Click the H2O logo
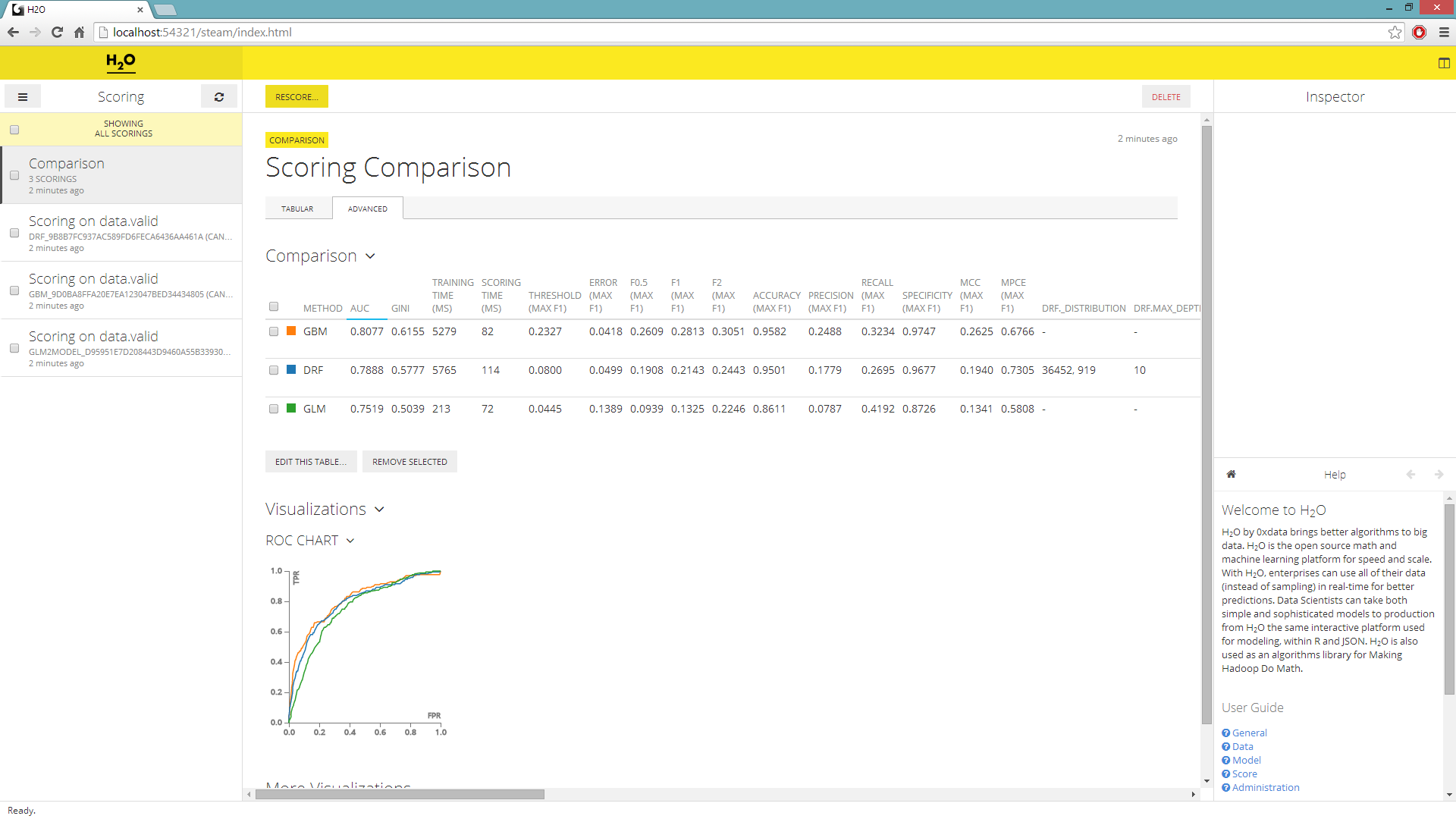 point(121,62)
